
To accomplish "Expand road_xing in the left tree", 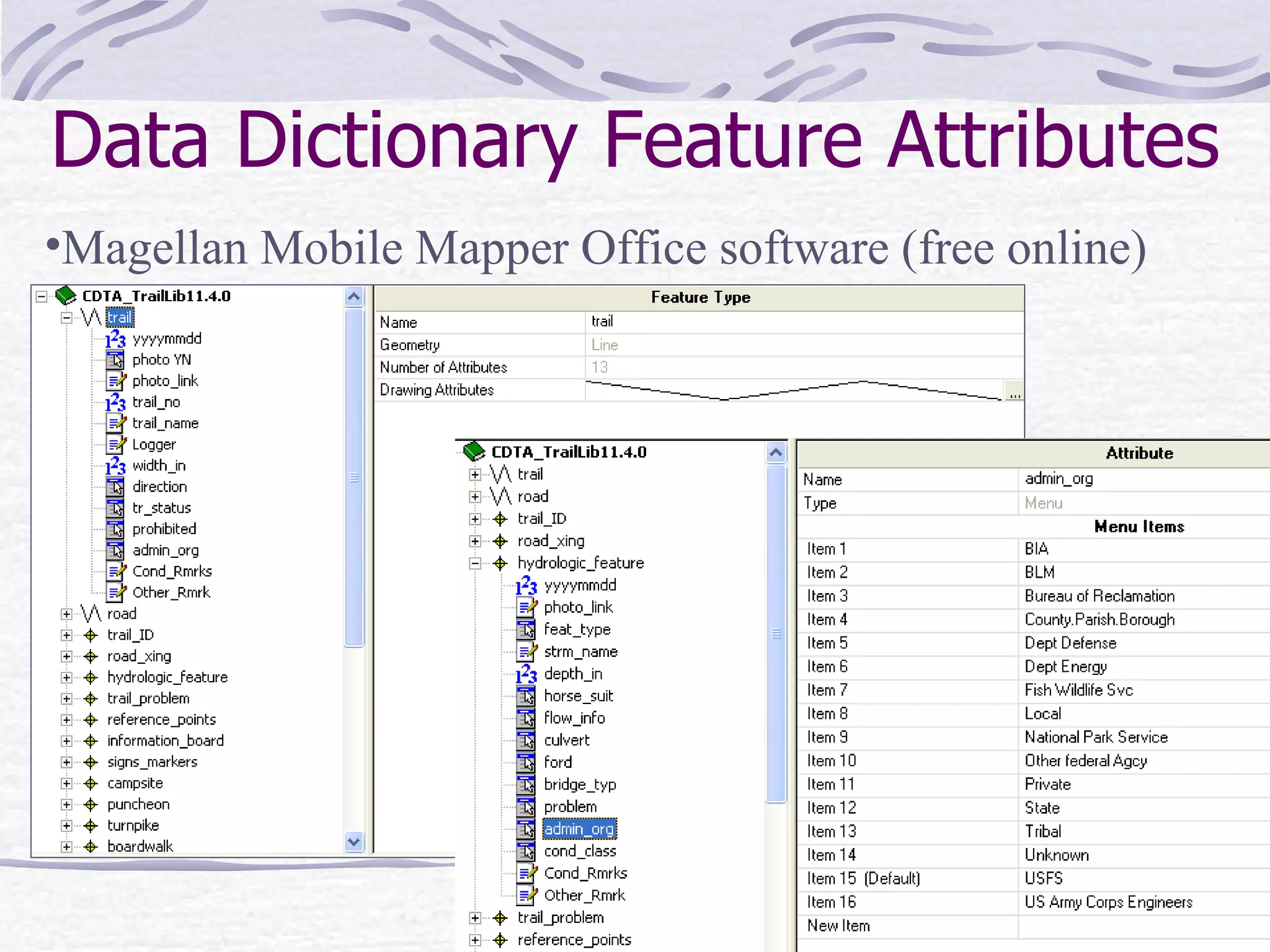I will pos(66,656).
